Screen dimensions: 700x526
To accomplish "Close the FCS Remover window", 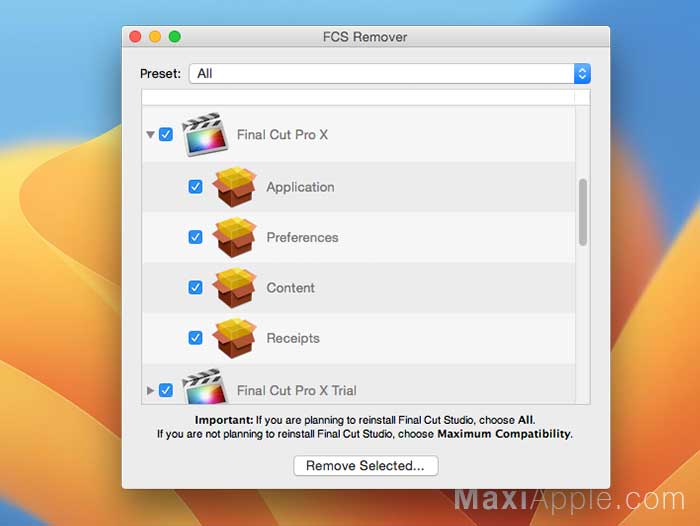I will (x=135, y=37).
